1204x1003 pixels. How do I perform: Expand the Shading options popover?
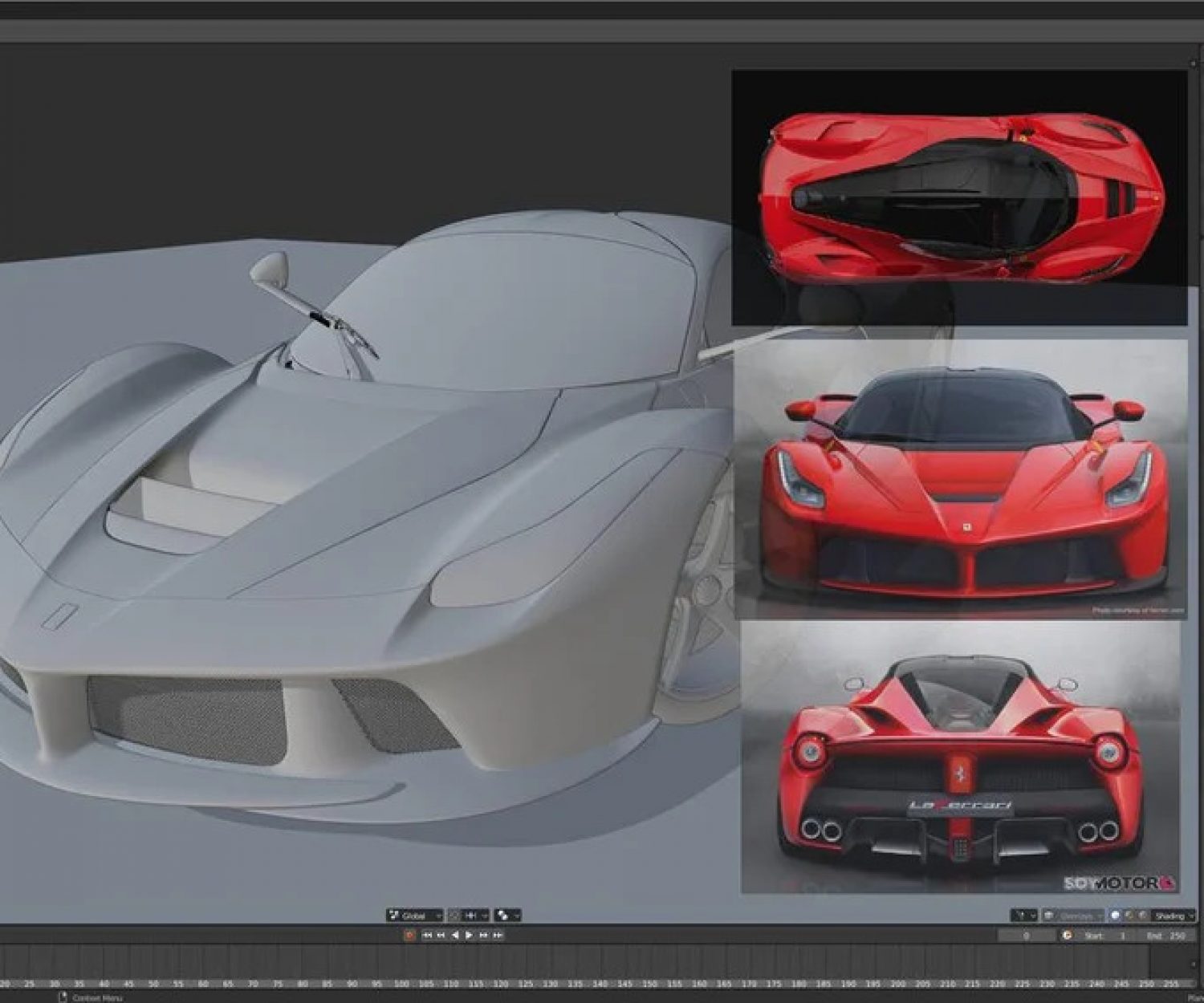pyautogui.click(x=1173, y=916)
